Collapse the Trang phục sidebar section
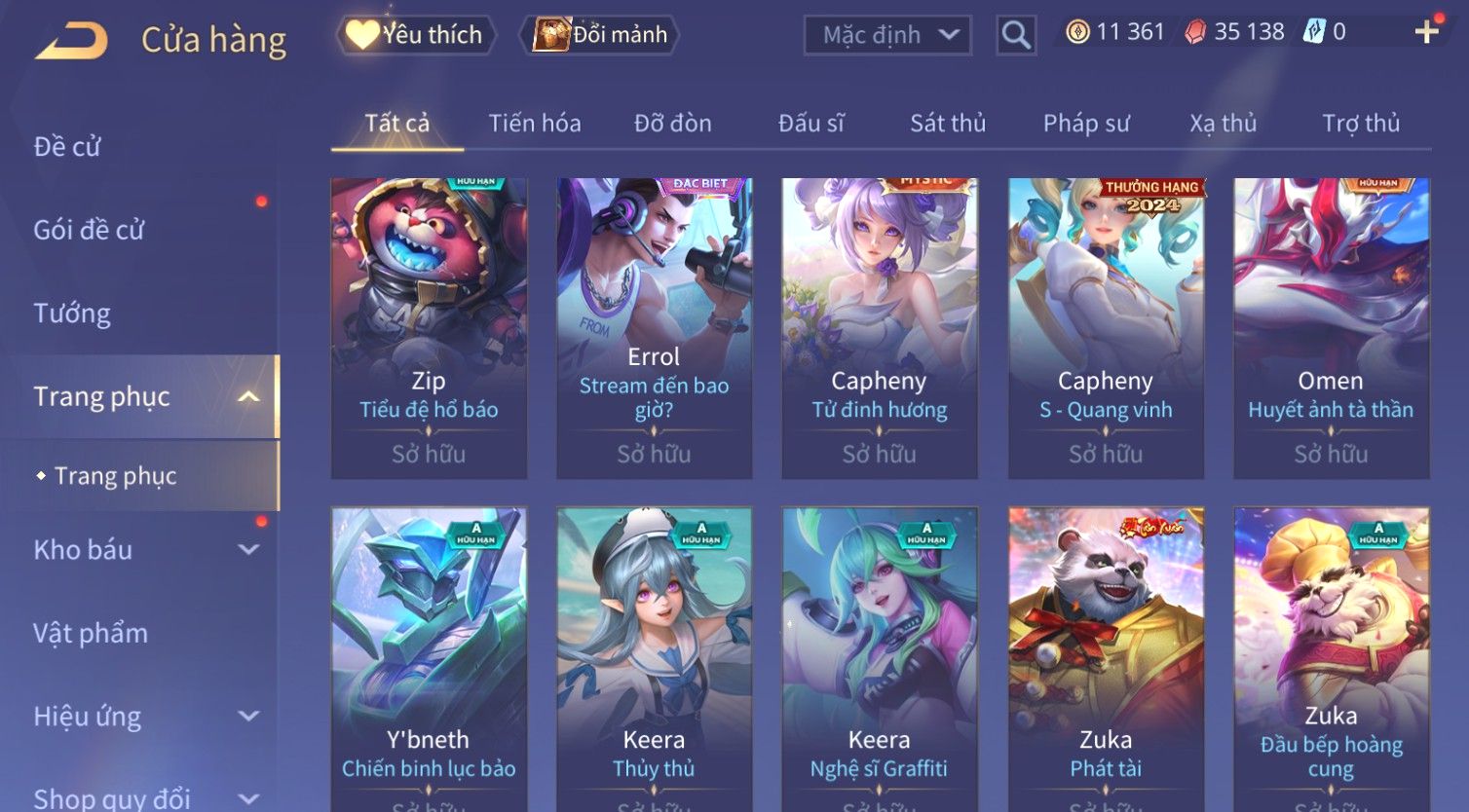 point(249,396)
